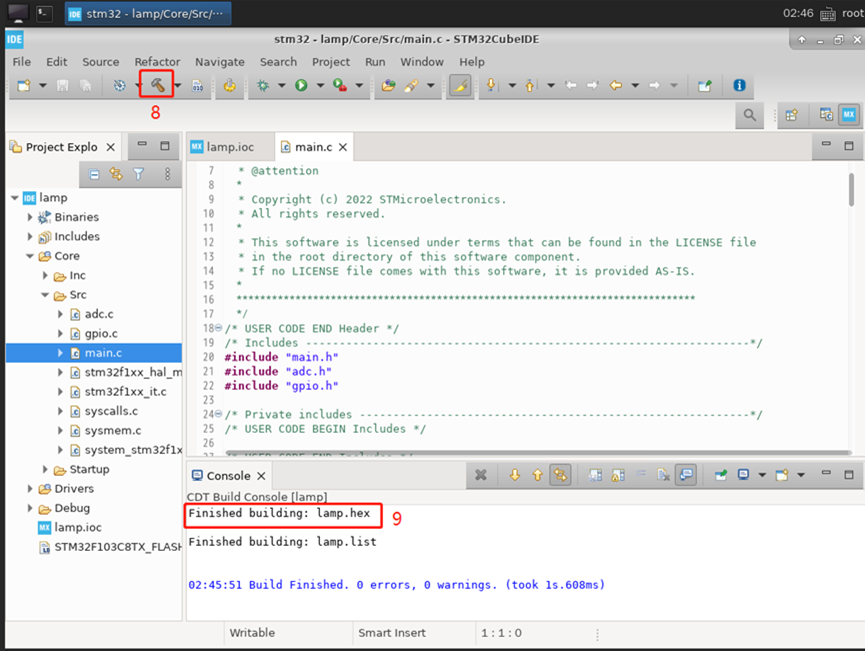Open Project Explorer view menu dots
The height and width of the screenshot is (651, 865).
[167, 174]
